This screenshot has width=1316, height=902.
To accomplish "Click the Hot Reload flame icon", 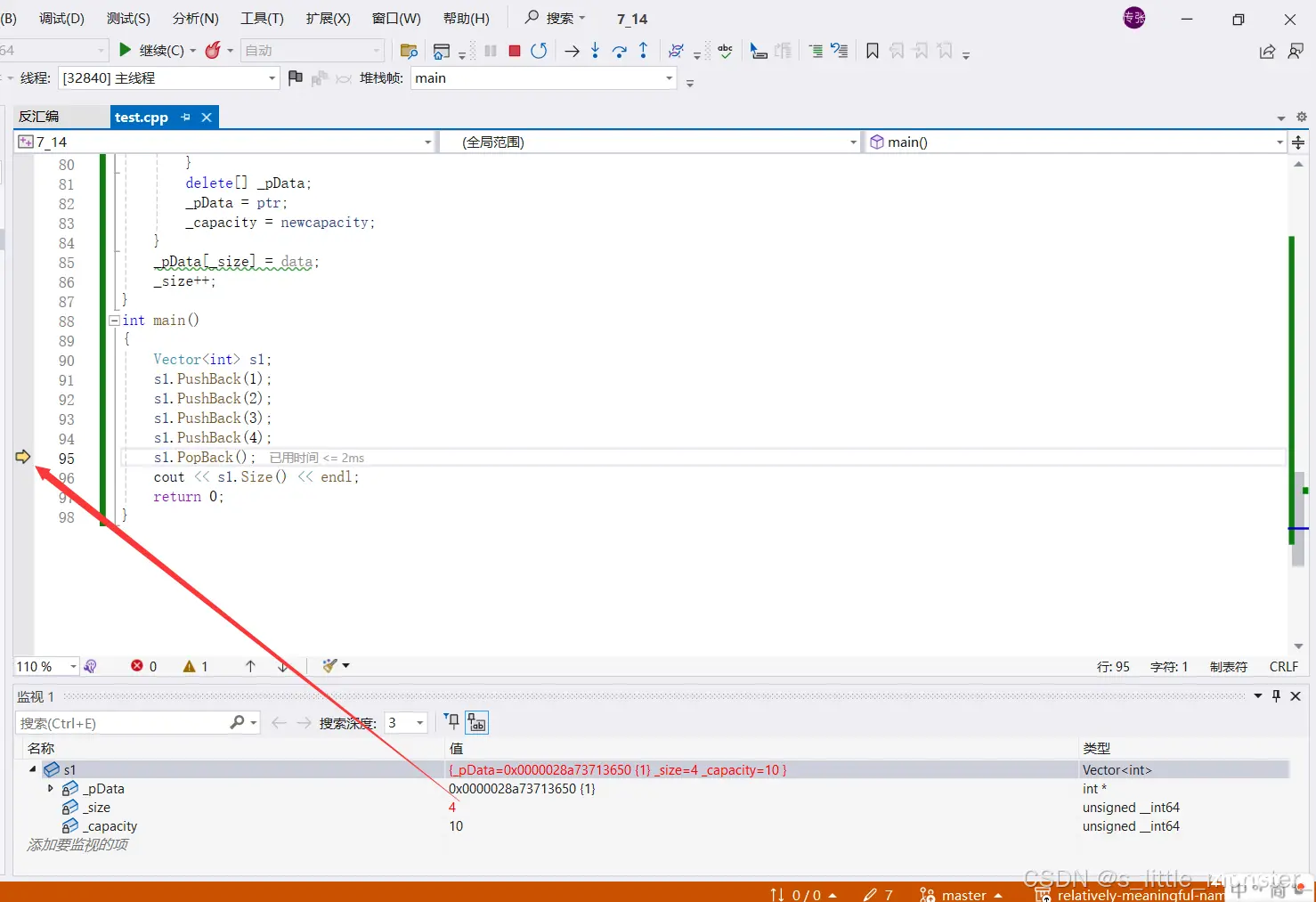I will coord(213,50).
